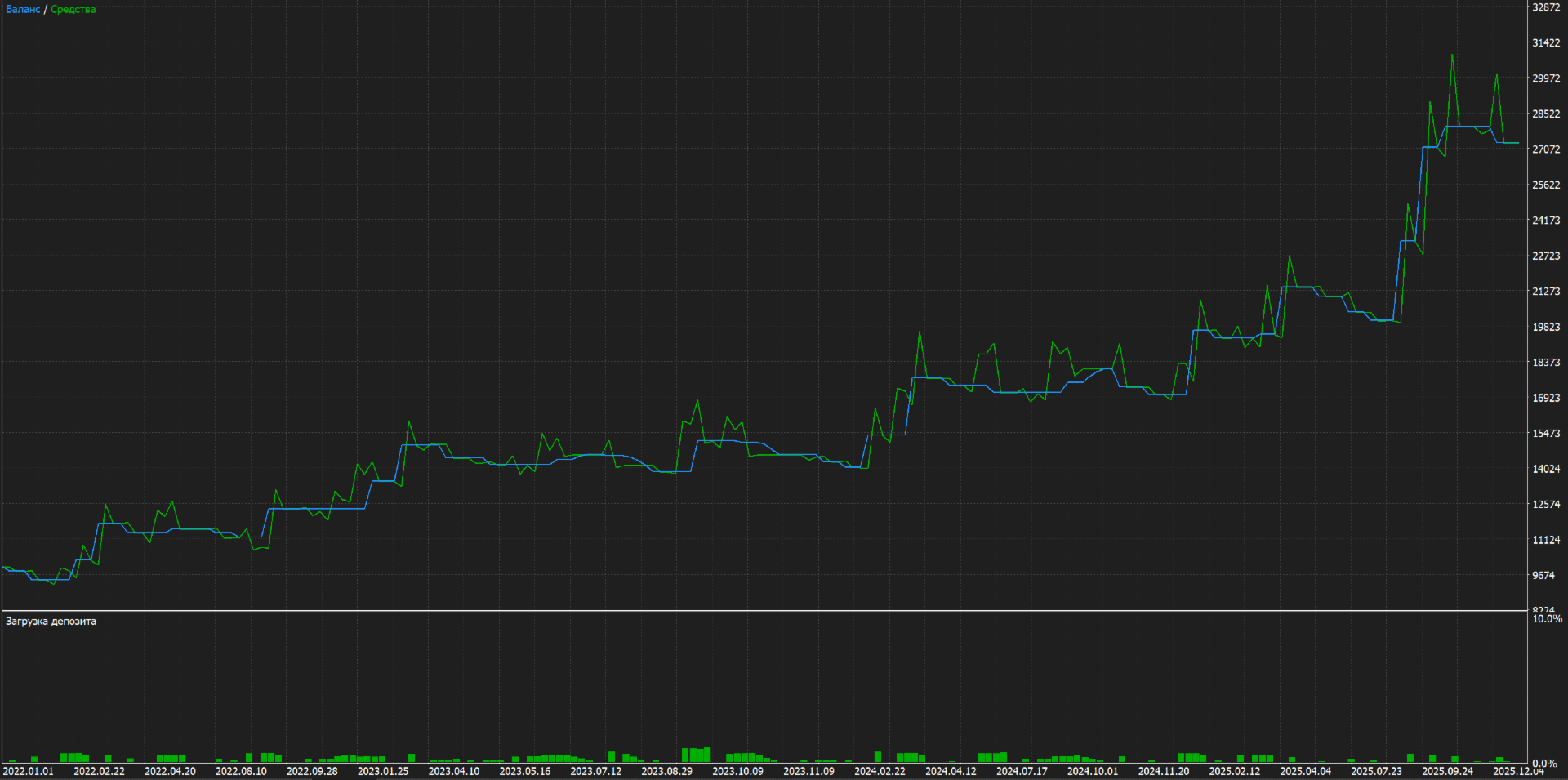
Task: Click the 2025.07.23 date label
Action: (x=1377, y=772)
